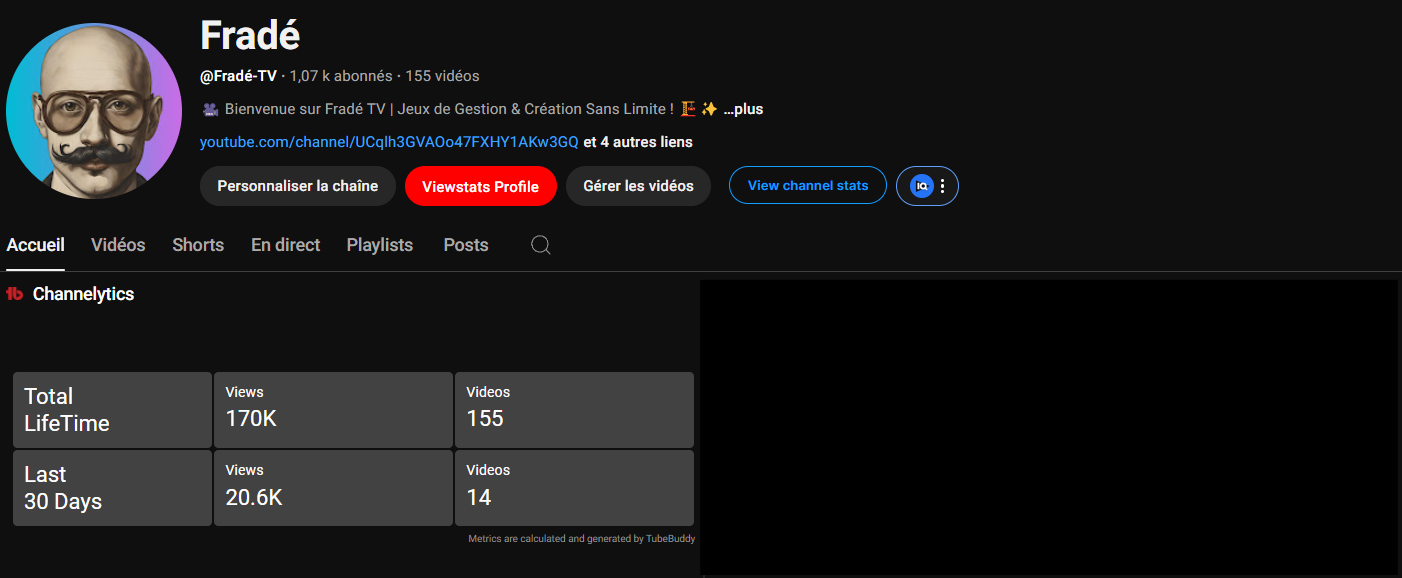Open the red Viewstats Profile button

pos(481,186)
